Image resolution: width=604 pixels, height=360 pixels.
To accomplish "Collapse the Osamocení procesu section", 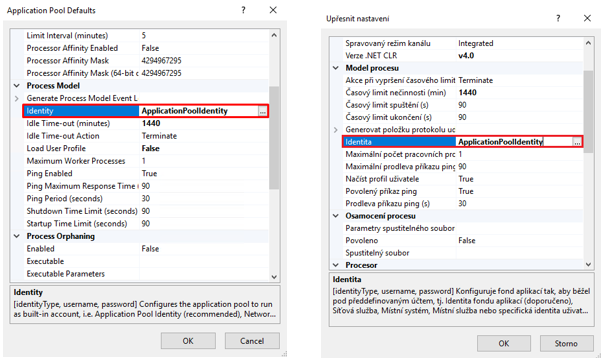I will [x=336, y=216].
